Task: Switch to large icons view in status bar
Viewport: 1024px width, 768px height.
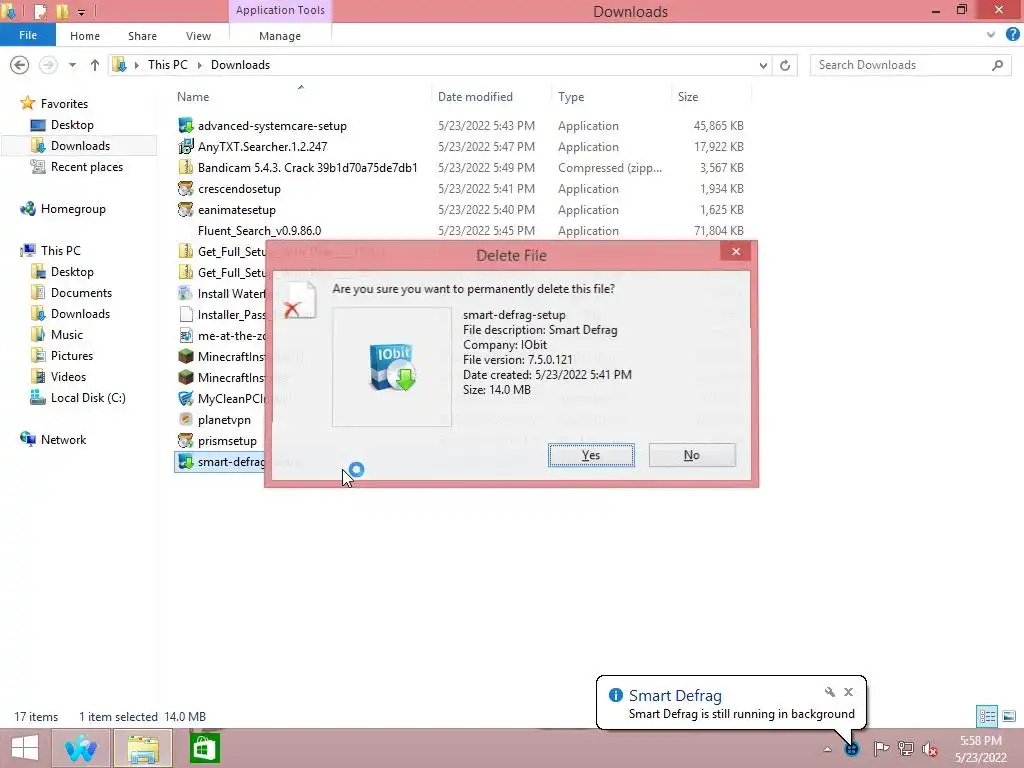Action: coord(1009,716)
